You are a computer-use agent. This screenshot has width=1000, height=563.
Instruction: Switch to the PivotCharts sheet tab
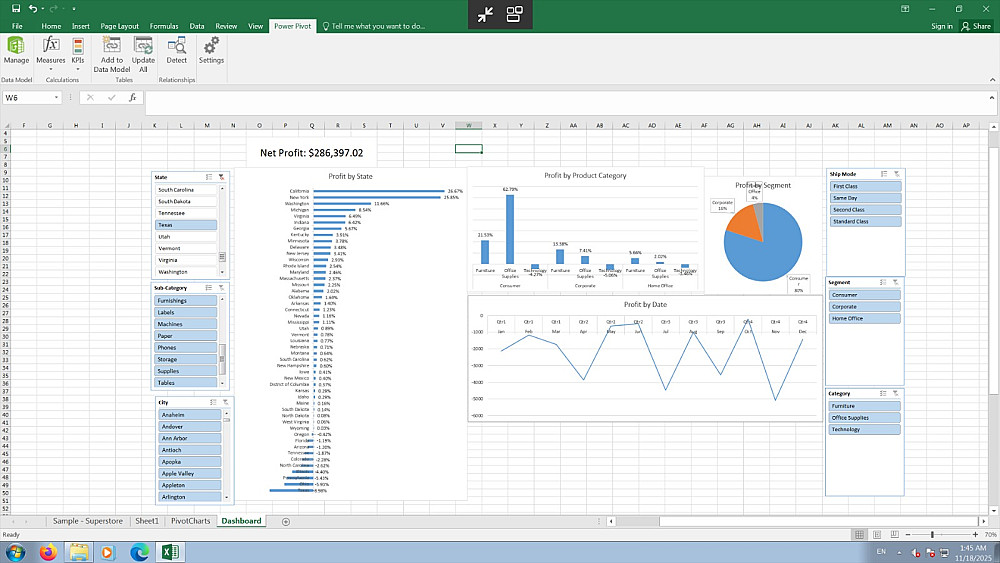pos(191,521)
